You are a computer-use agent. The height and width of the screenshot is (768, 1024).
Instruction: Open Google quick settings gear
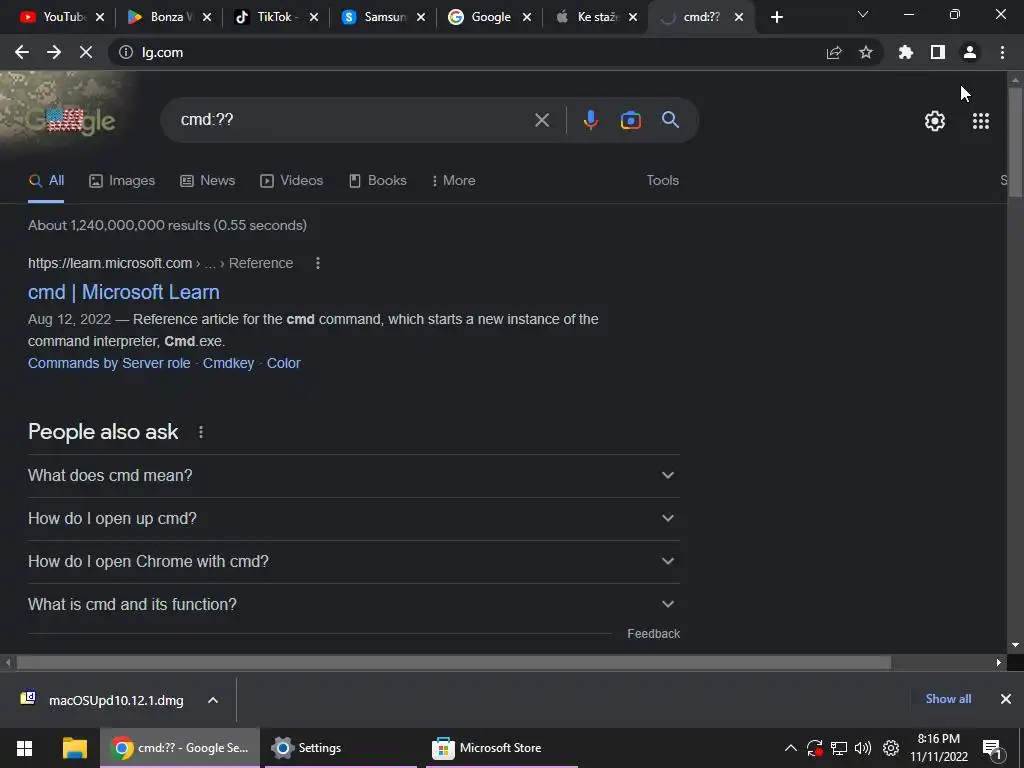click(935, 121)
